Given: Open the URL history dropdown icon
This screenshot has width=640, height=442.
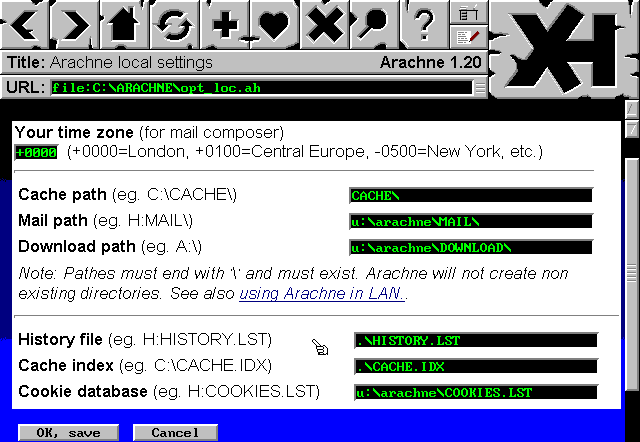Looking at the screenshot, I should 480,88.
